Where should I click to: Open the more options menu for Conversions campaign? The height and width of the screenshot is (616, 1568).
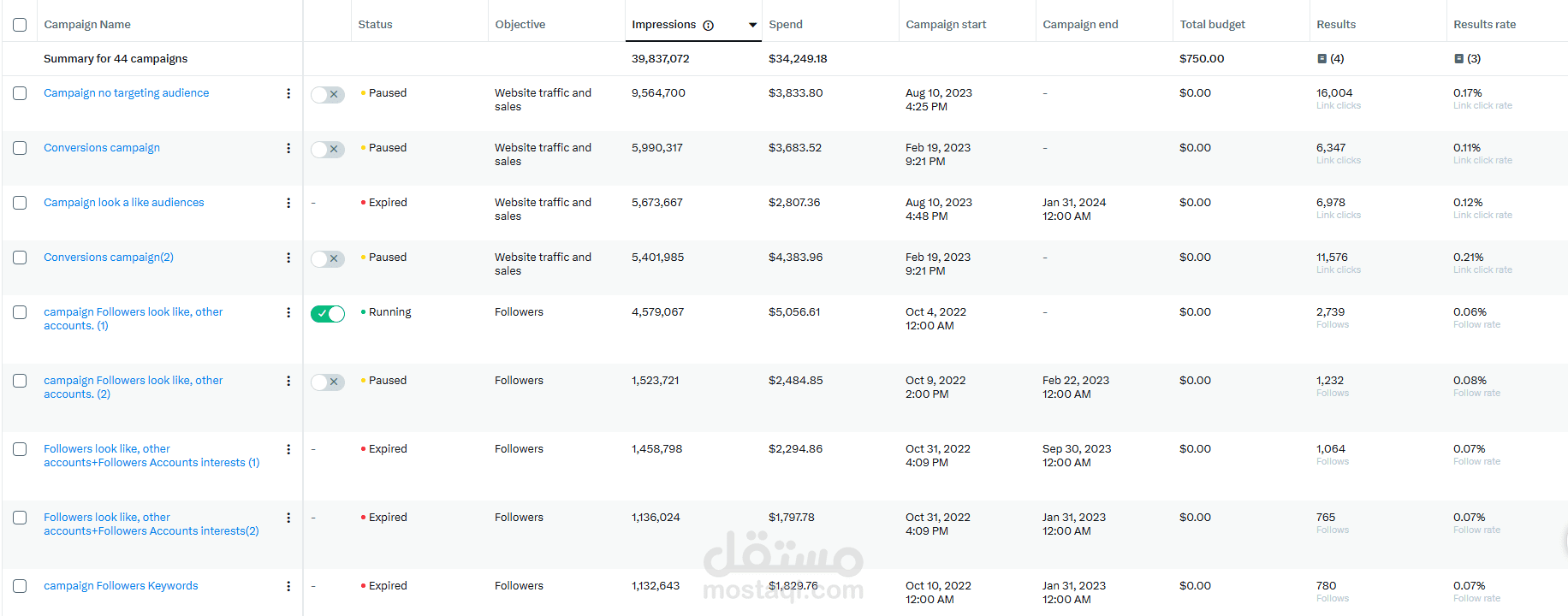(x=288, y=148)
